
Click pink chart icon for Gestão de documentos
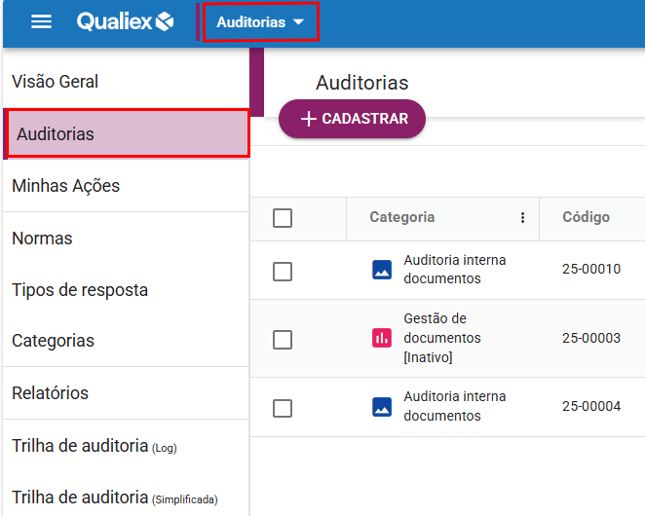[x=381, y=338]
